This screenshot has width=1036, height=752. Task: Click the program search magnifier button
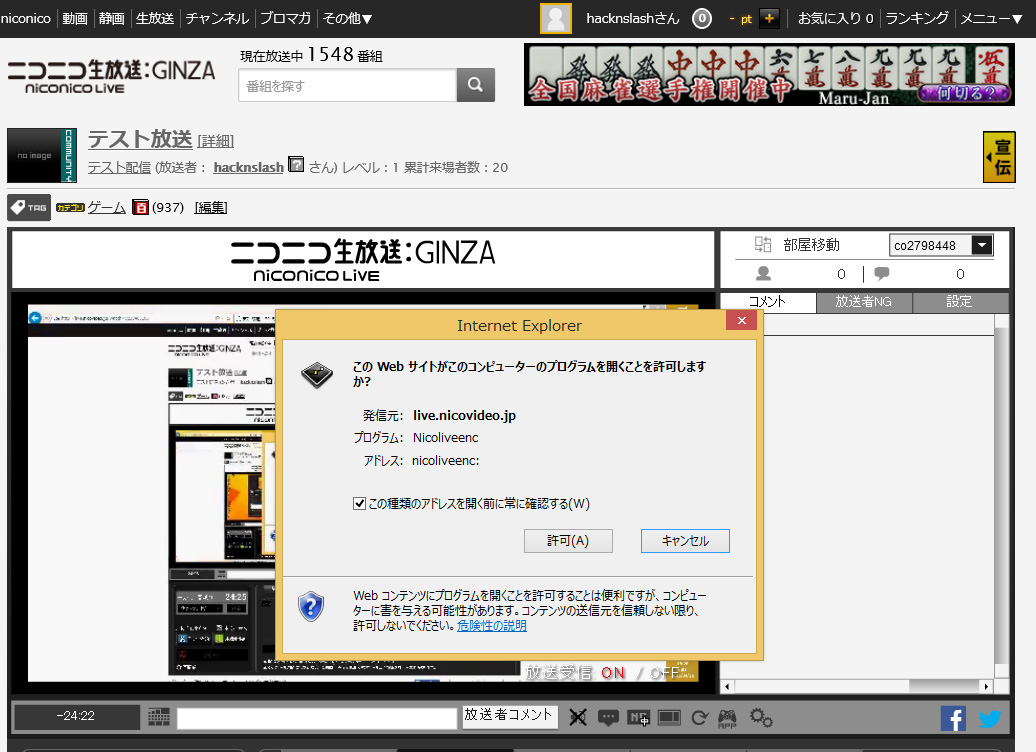(x=475, y=85)
